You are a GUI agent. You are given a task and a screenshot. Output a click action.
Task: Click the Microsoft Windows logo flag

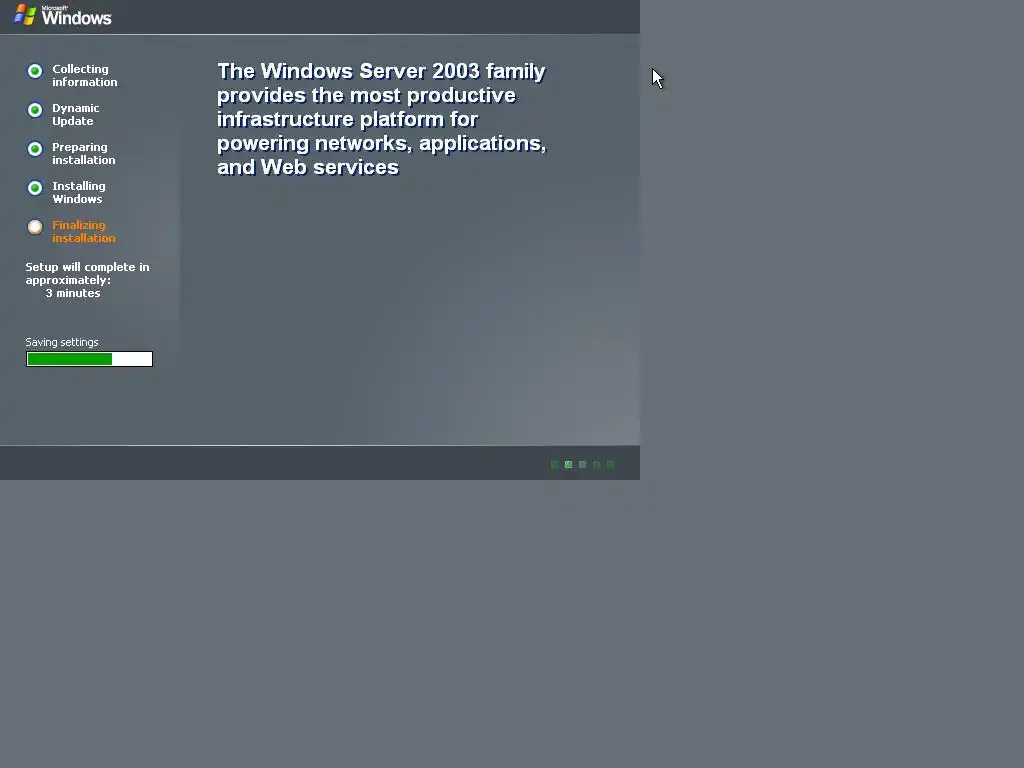coord(25,14)
